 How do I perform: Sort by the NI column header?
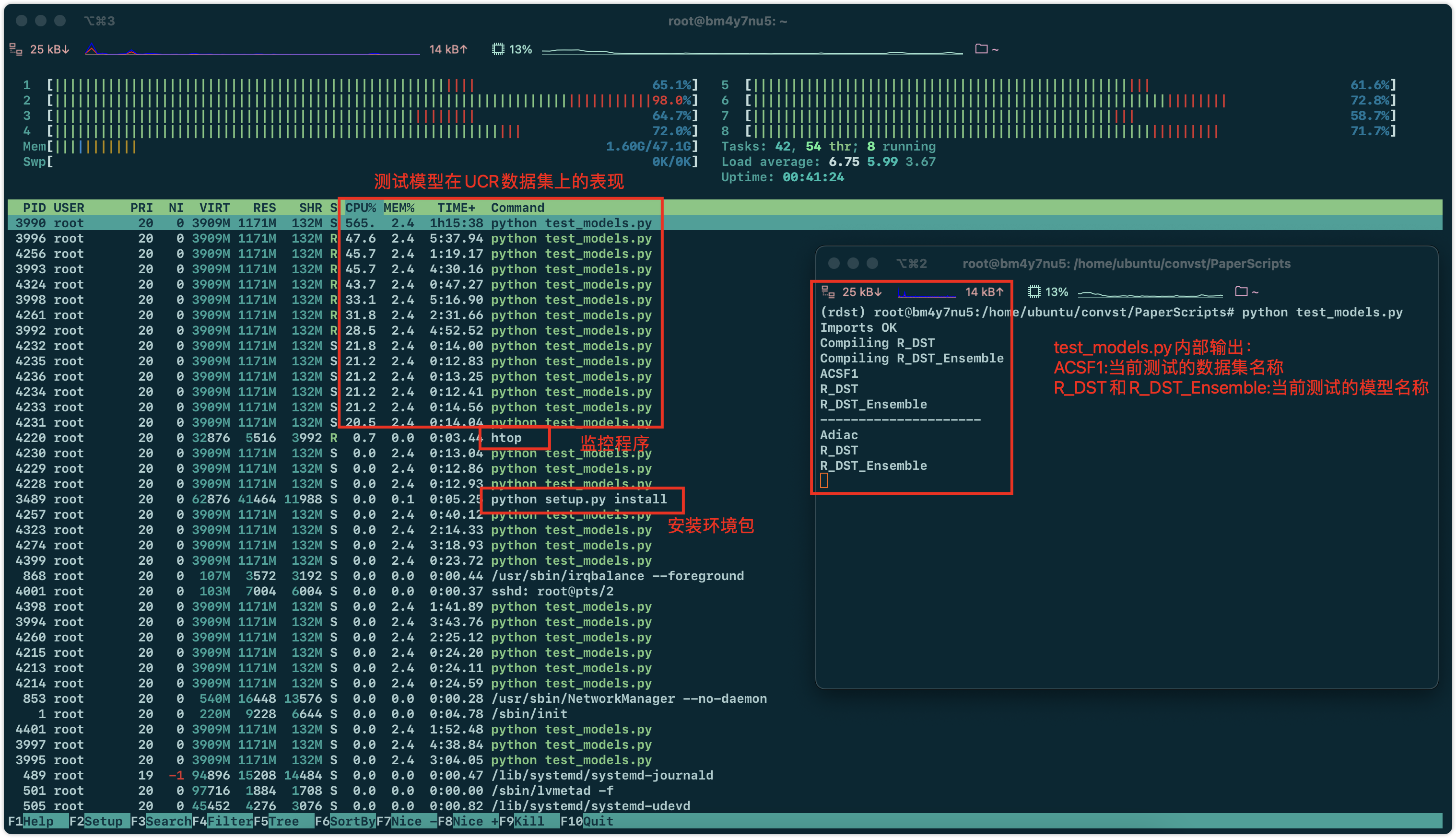pyautogui.click(x=176, y=208)
